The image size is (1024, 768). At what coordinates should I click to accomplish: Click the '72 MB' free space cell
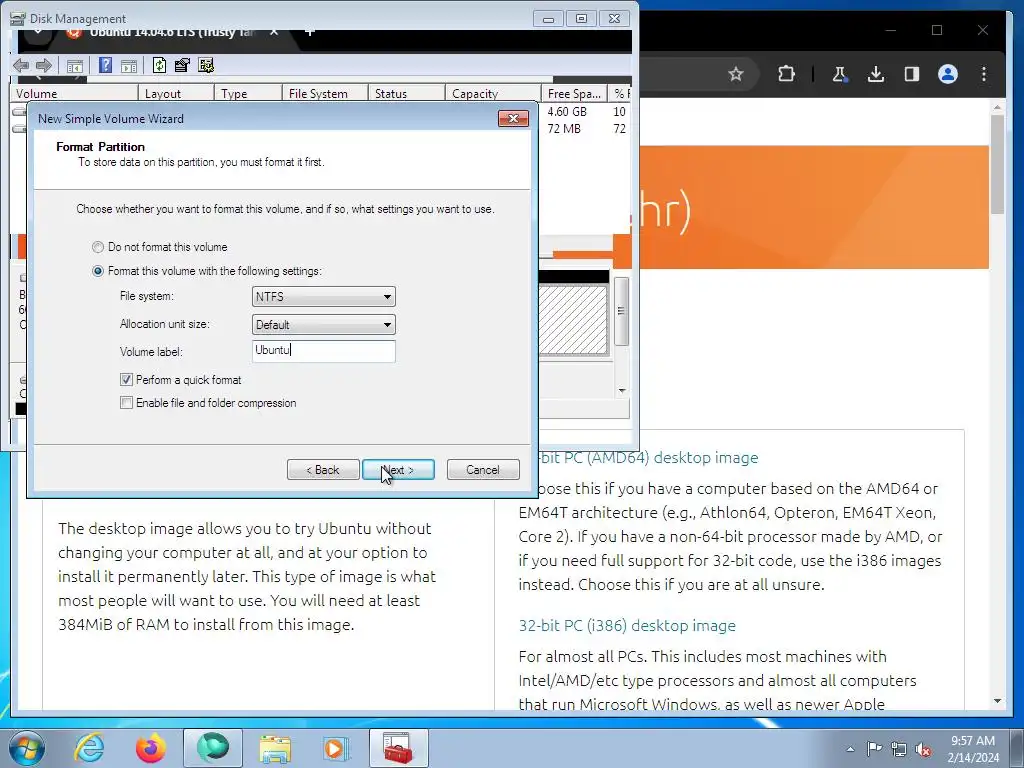[x=564, y=129]
